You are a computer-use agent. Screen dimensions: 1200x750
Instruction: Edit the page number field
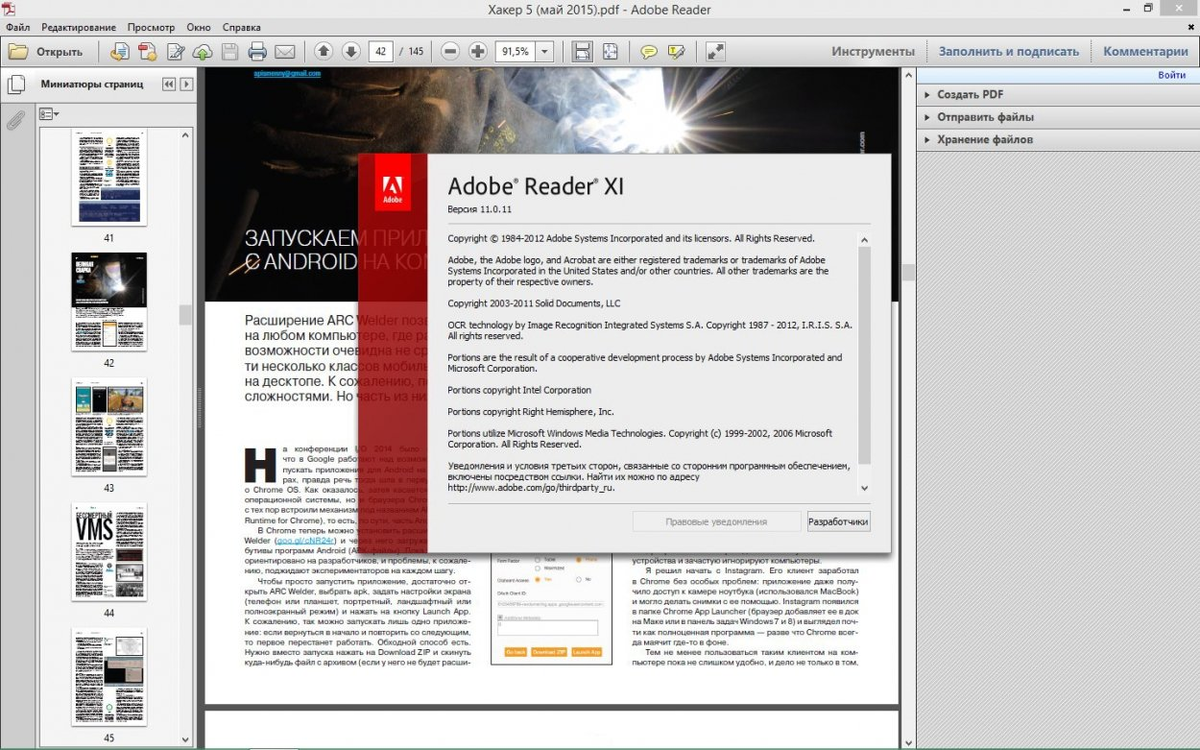[x=384, y=51]
